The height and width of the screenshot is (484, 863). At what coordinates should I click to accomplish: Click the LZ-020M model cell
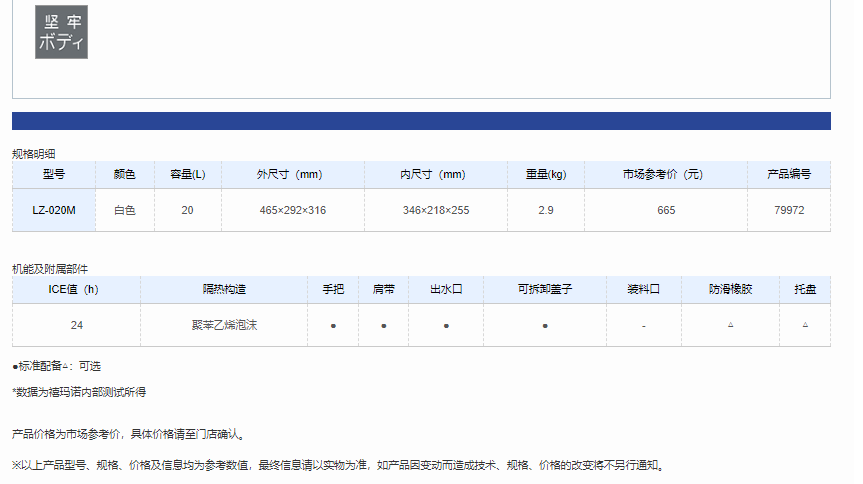pyautogui.click(x=54, y=210)
